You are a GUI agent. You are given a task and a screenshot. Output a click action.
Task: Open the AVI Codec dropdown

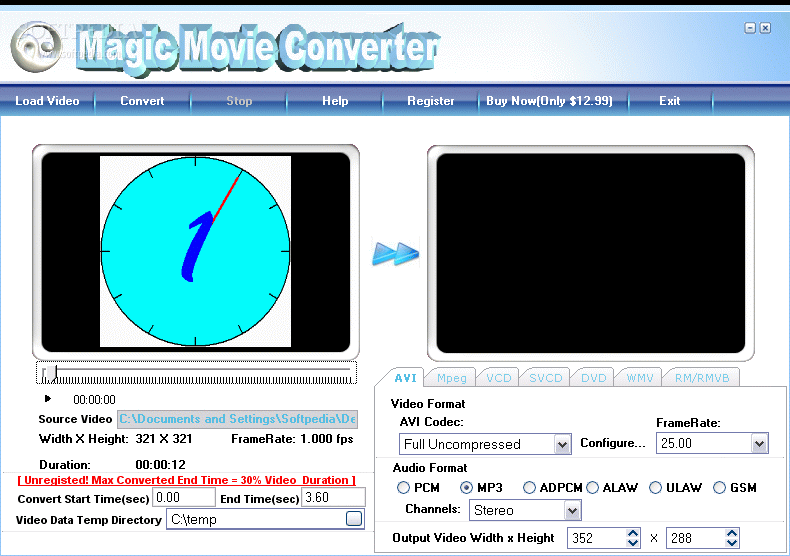pyautogui.click(x=562, y=444)
